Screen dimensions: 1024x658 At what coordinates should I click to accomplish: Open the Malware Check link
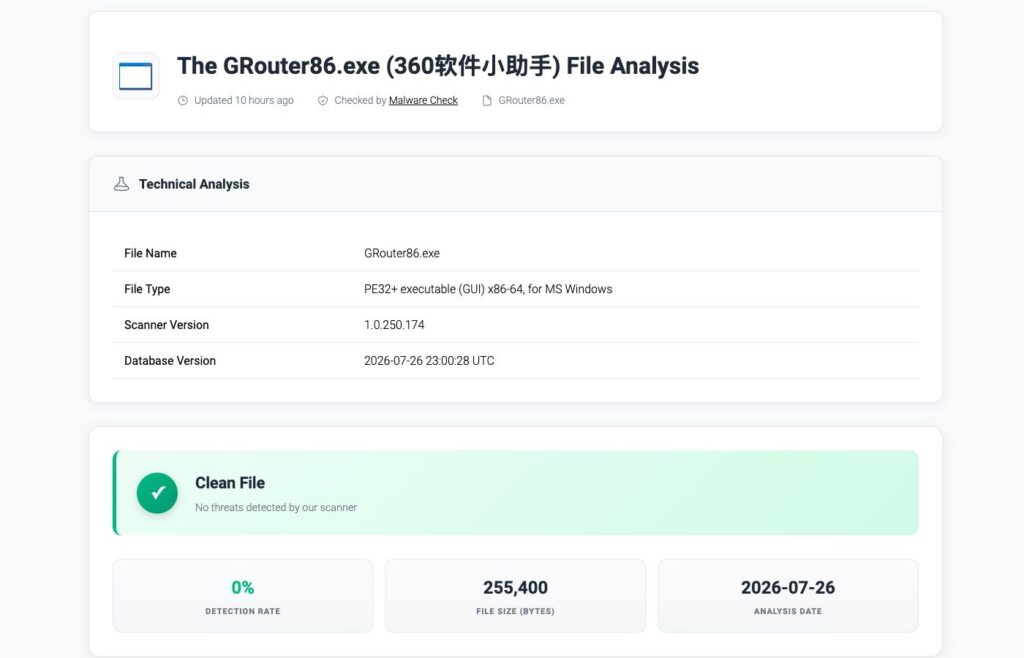423,101
